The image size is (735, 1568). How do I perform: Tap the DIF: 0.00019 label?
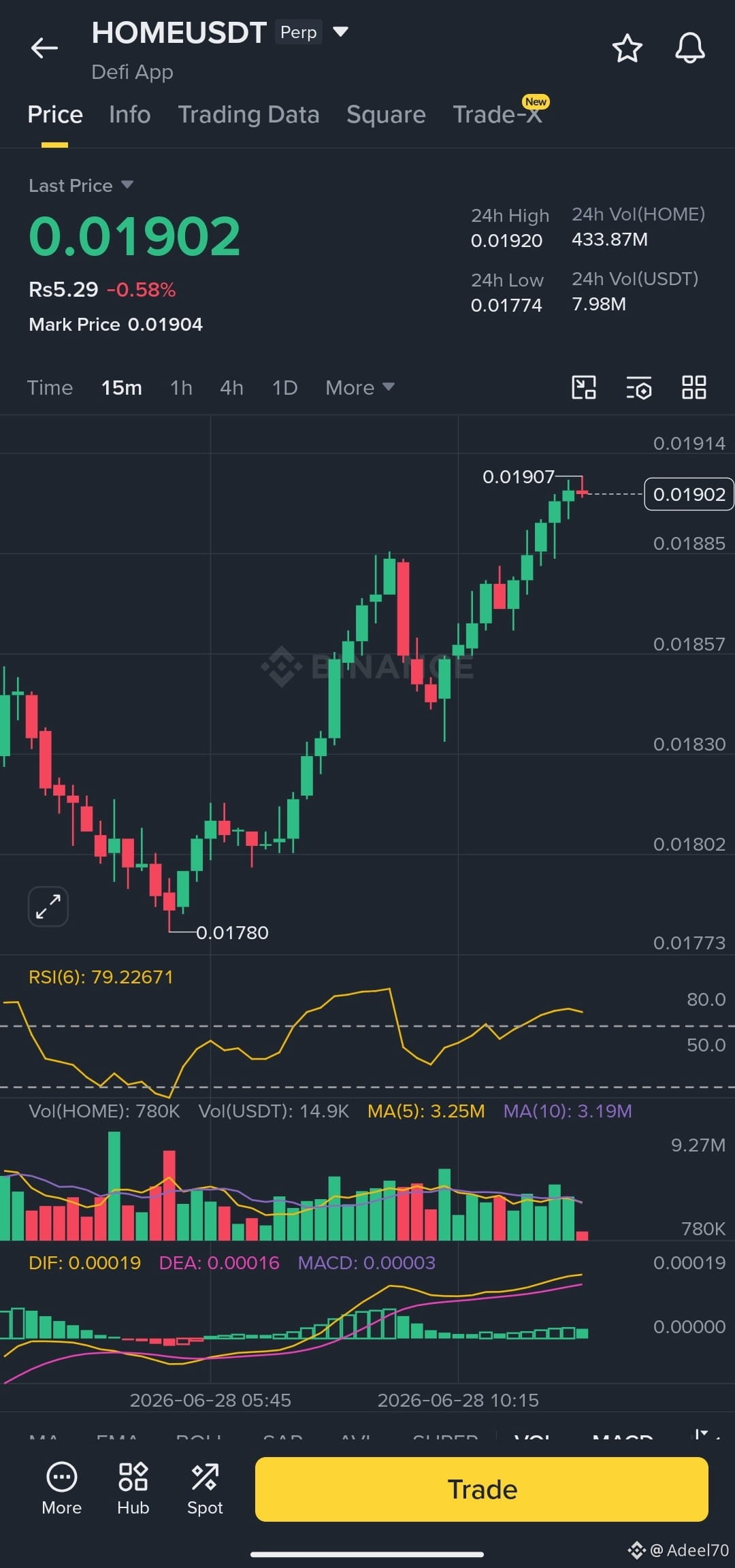[x=84, y=1262]
